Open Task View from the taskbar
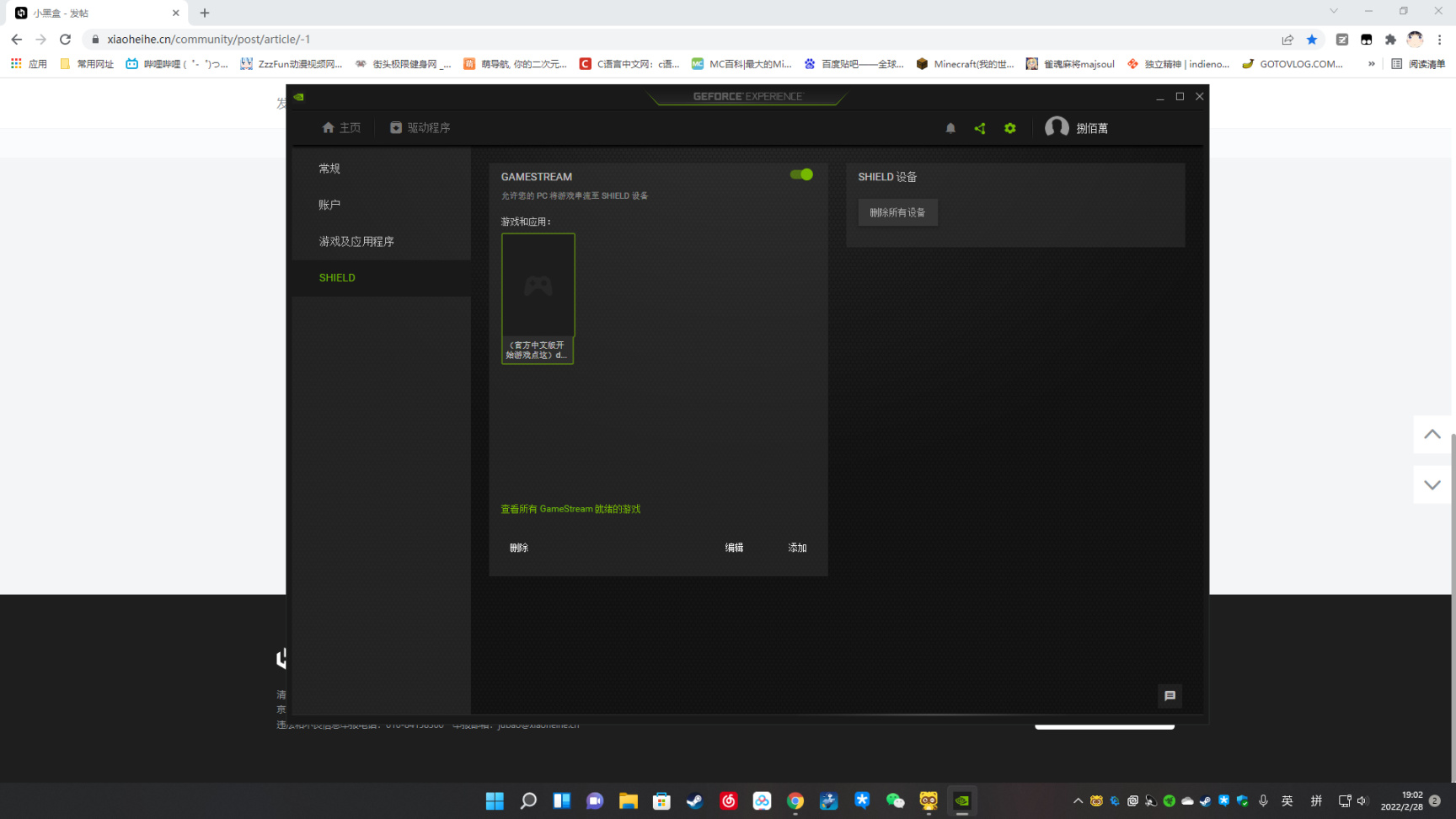 tap(562, 801)
